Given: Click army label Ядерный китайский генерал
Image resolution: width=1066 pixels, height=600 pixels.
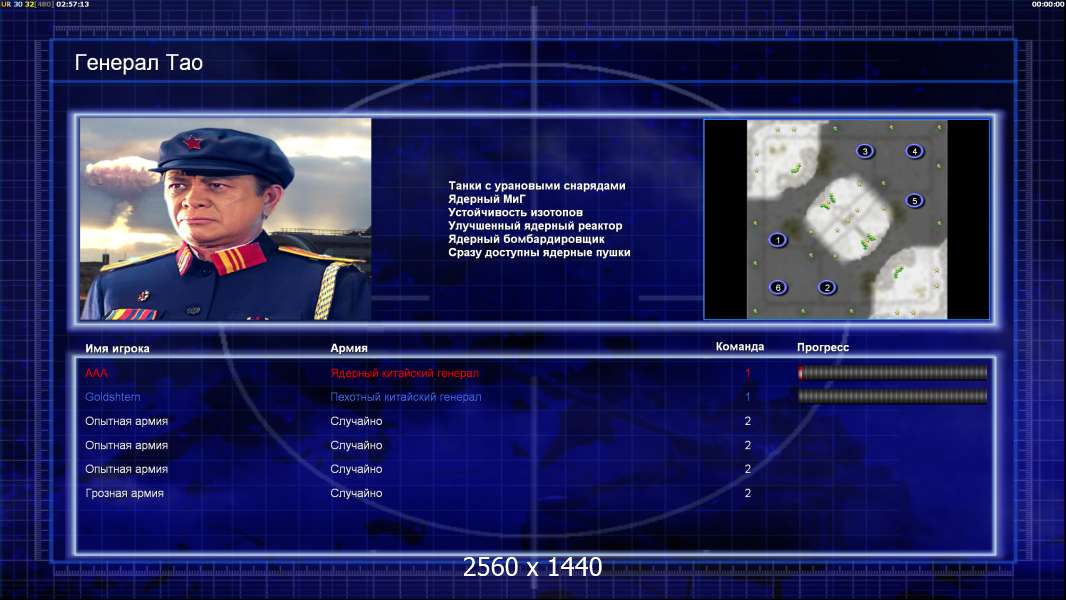Looking at the screenshot, I should coord(404,373).
